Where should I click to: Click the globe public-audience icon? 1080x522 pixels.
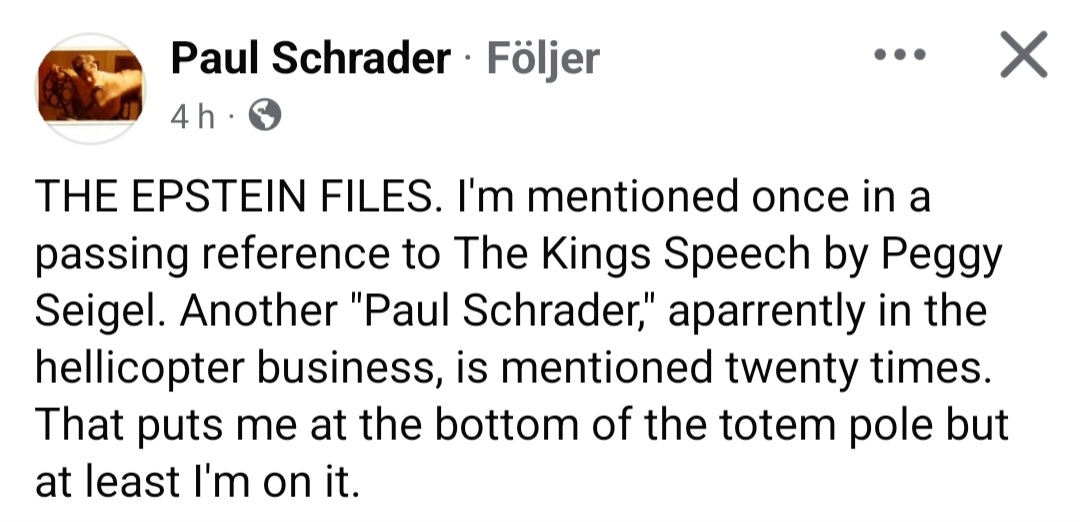click(264, 118)
